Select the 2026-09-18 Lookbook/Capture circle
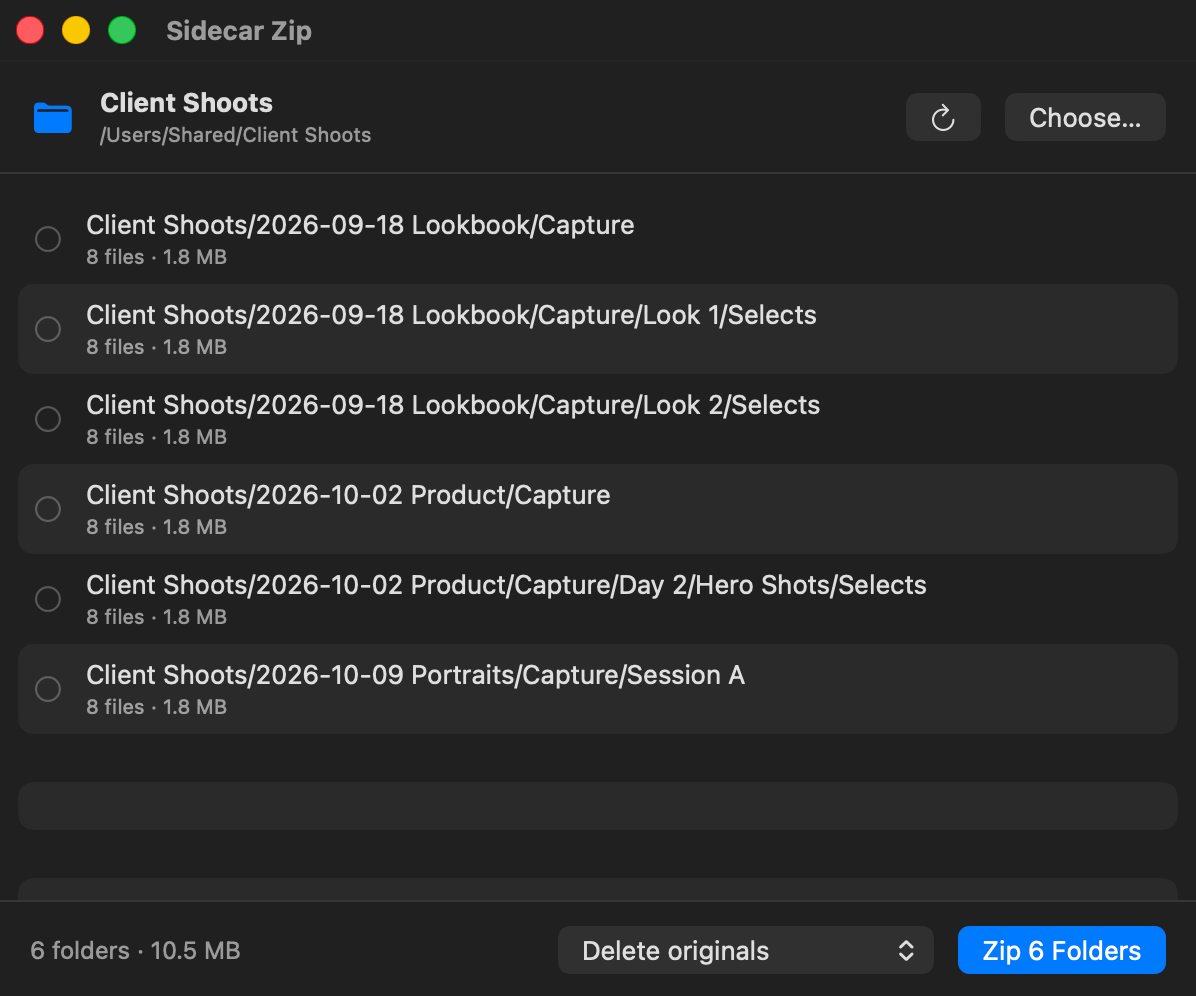1196x996 pixels. [48, 239]
